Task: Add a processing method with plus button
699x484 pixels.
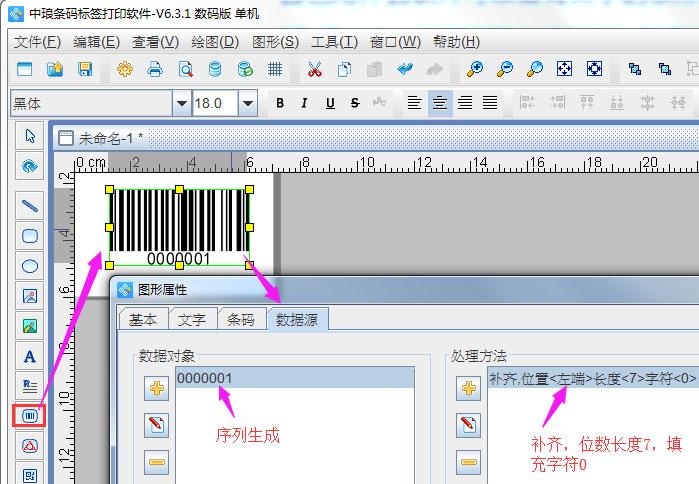Action: tap(469, 389)
